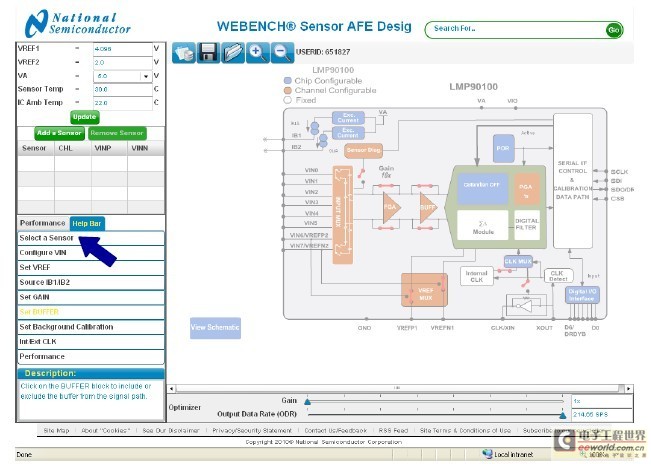Click the VREF2 value field

123,63
